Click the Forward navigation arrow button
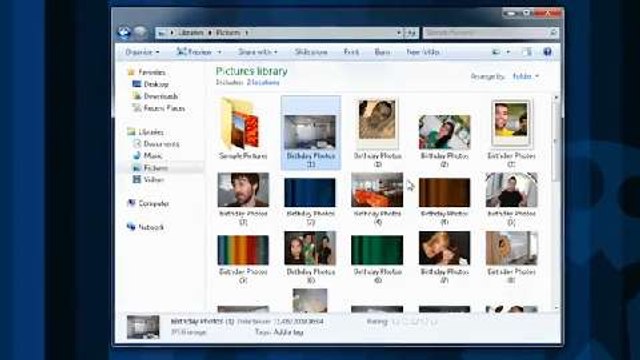The height and width of the screenshot is (360, 640). click(140, 32)
